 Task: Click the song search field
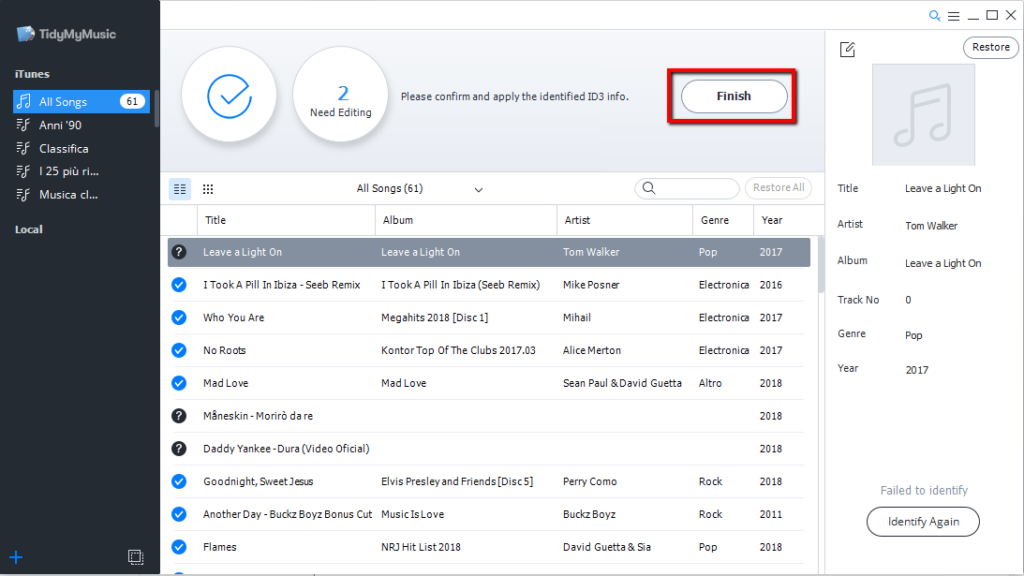click(686, 188)
